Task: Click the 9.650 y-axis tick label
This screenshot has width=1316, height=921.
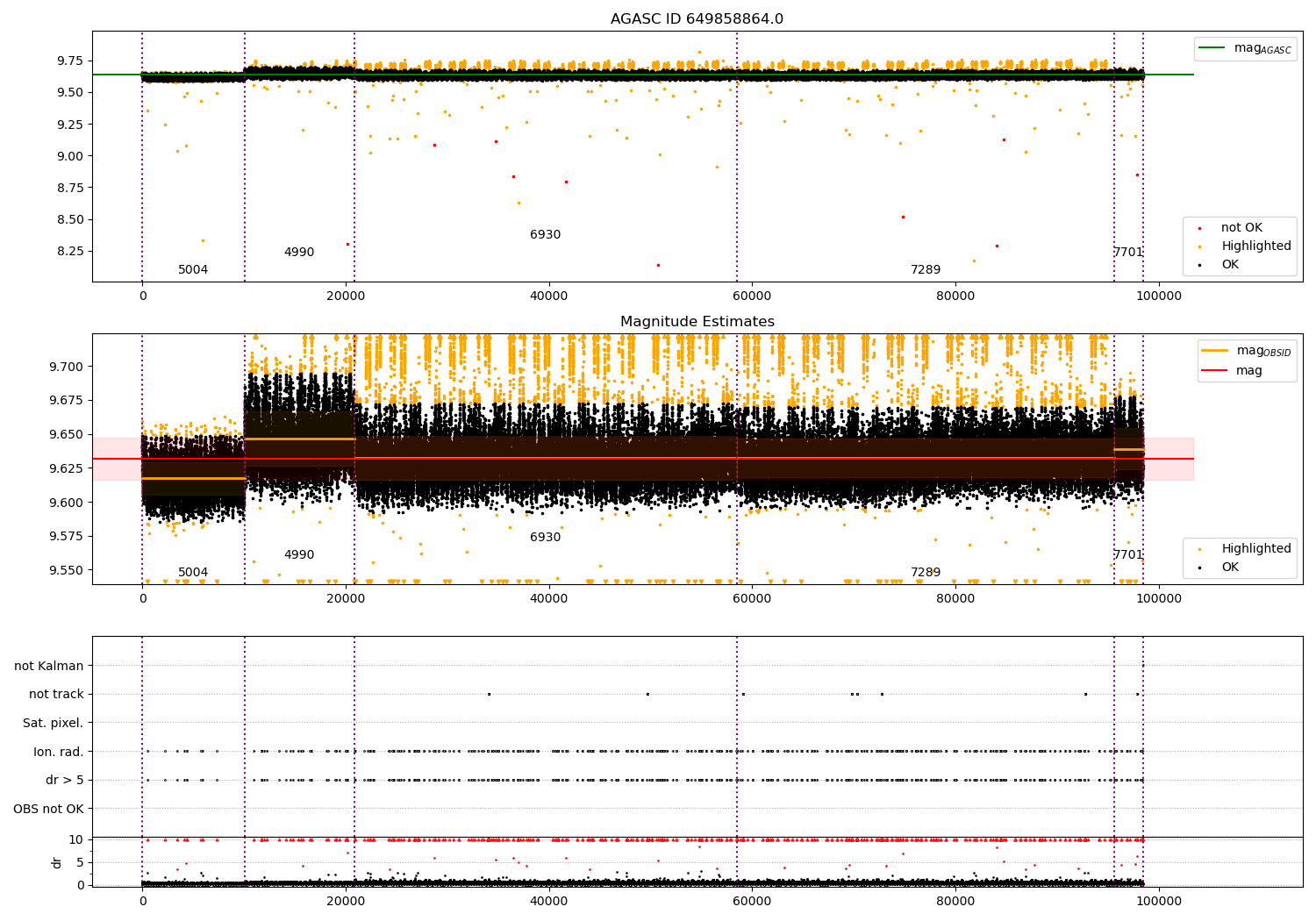Action: point(66,435)
